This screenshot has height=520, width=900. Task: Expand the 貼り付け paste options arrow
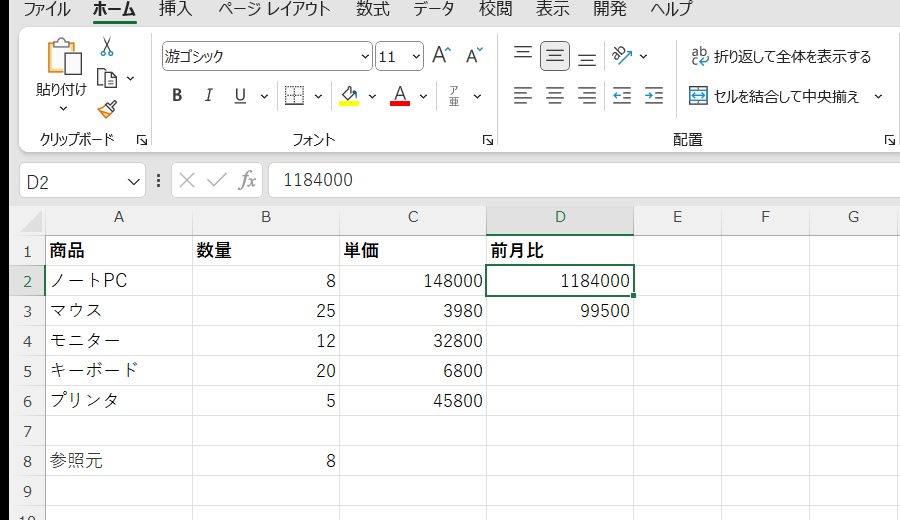(63, 108)
